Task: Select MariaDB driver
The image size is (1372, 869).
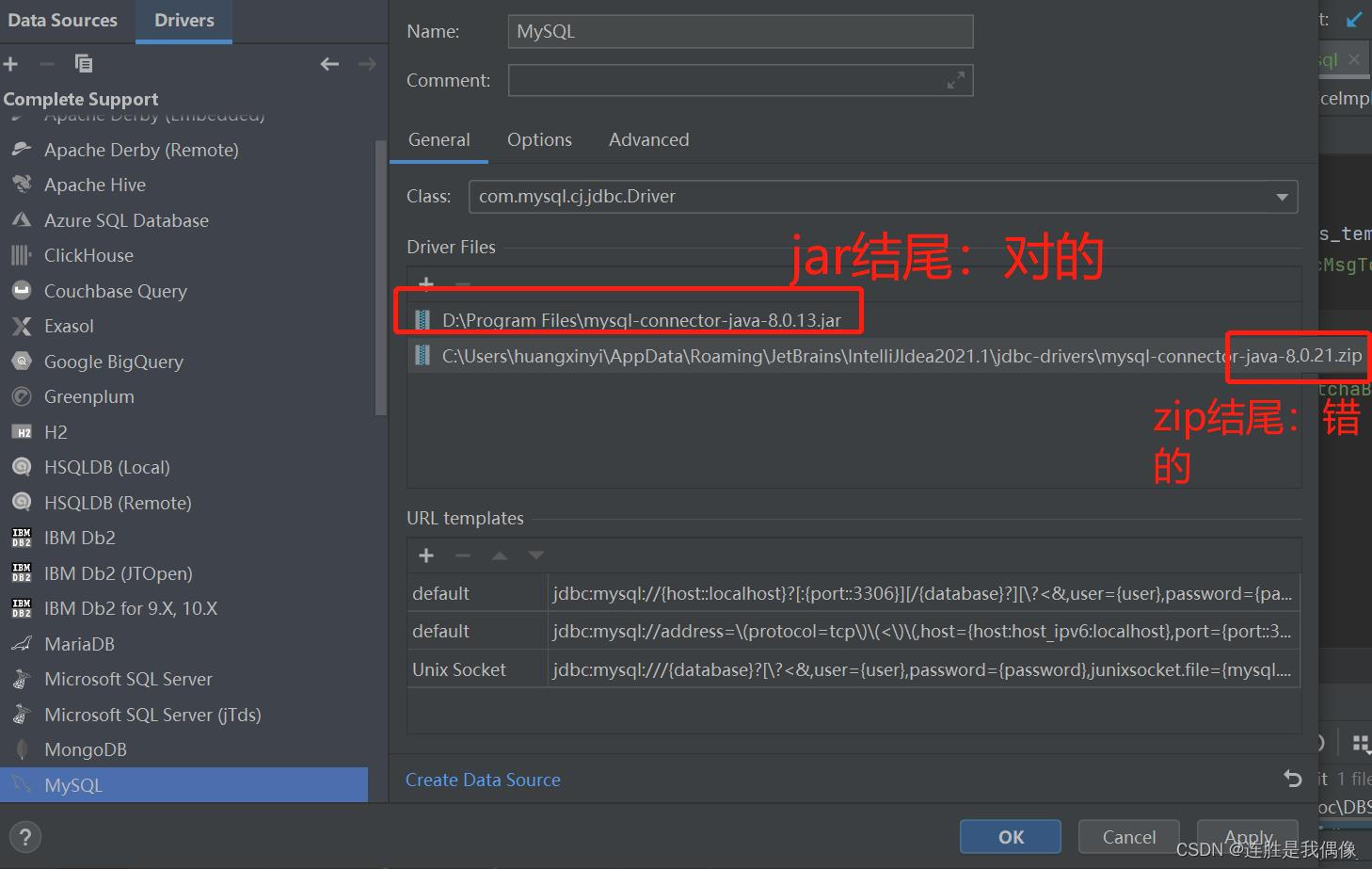Action: click(x=184, y=644)
